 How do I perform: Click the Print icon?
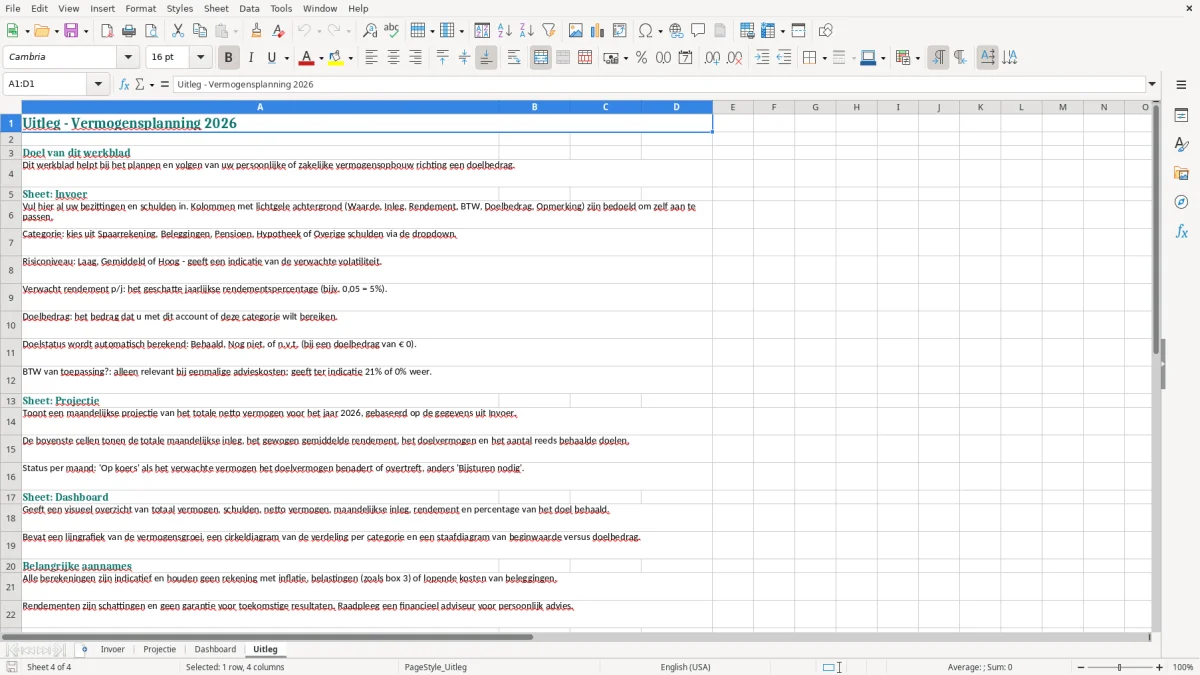[129, 31]
